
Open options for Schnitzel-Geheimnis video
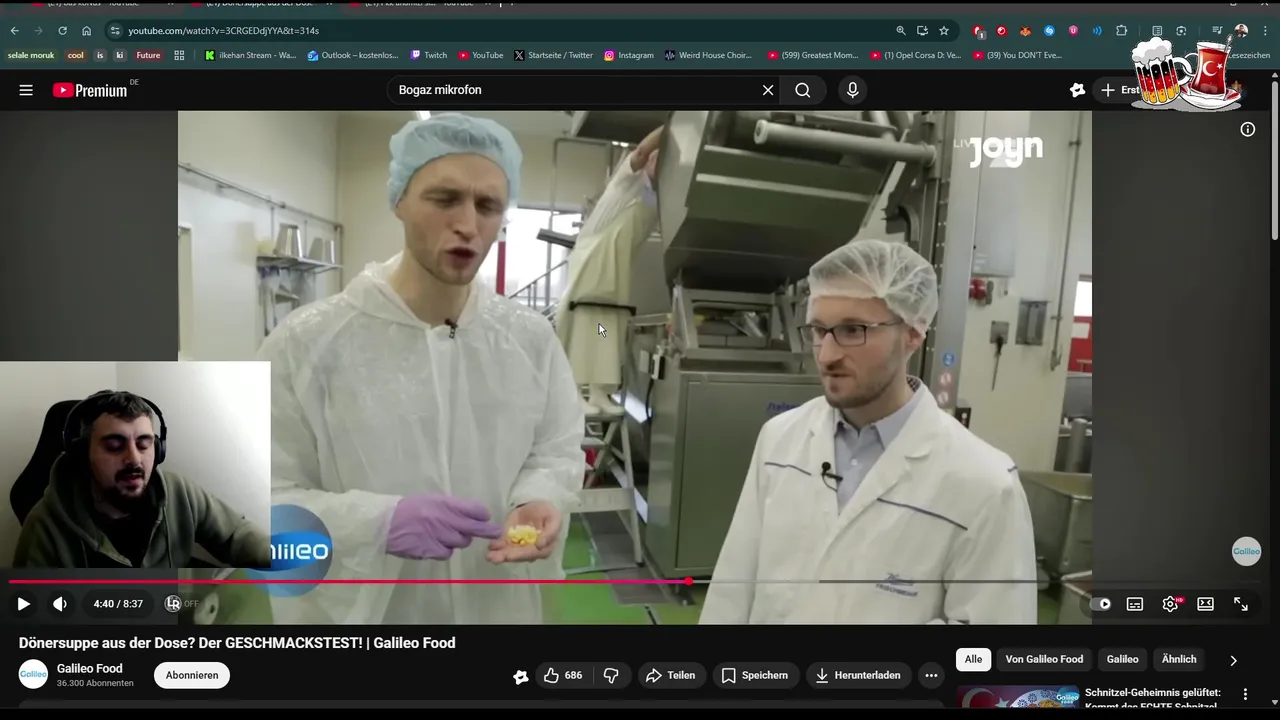[x=1245, y=694]
